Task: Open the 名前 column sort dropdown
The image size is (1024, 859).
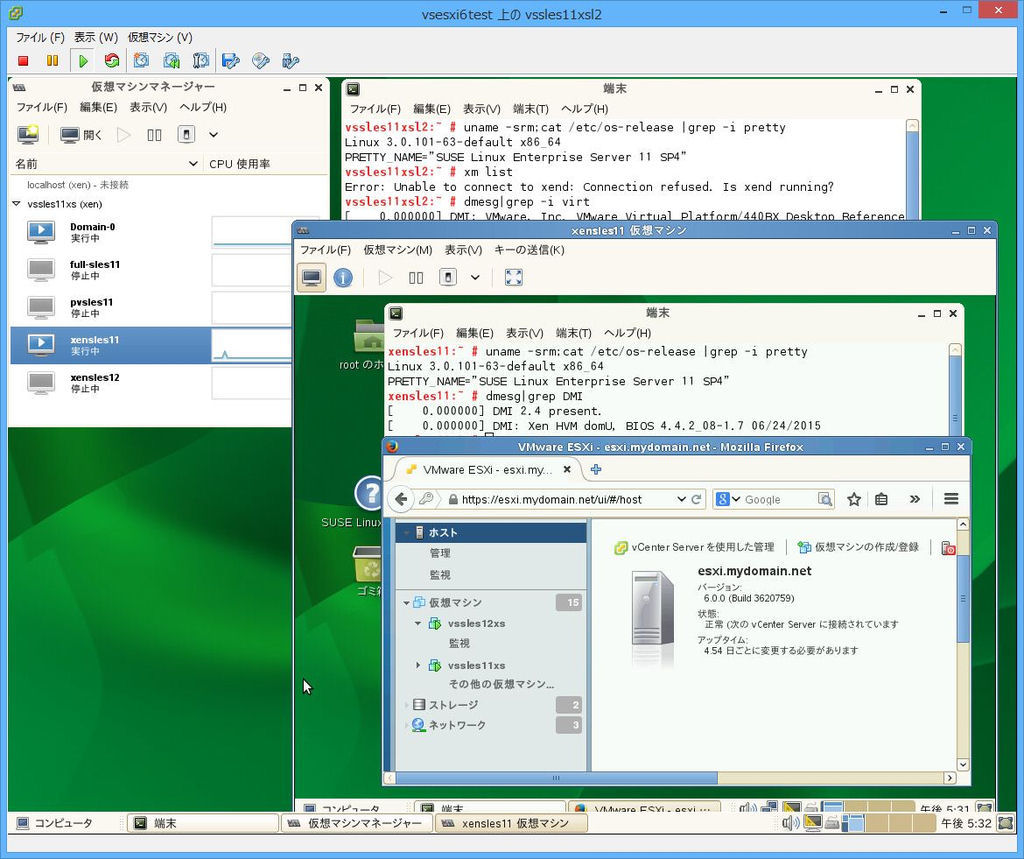Action: tap(193, 164)
